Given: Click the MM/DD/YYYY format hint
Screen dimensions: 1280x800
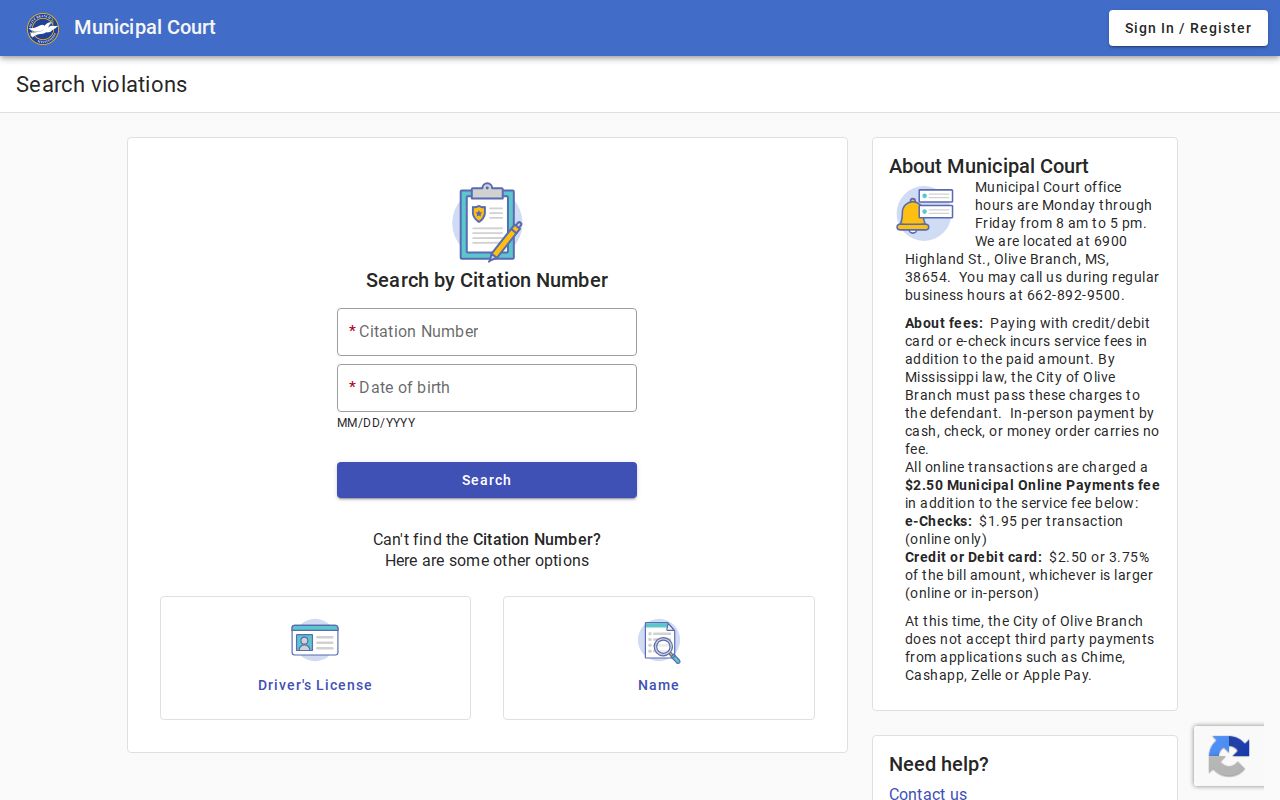Looking at the screenshot, I should pyautogui.click(x=376, y=423).
